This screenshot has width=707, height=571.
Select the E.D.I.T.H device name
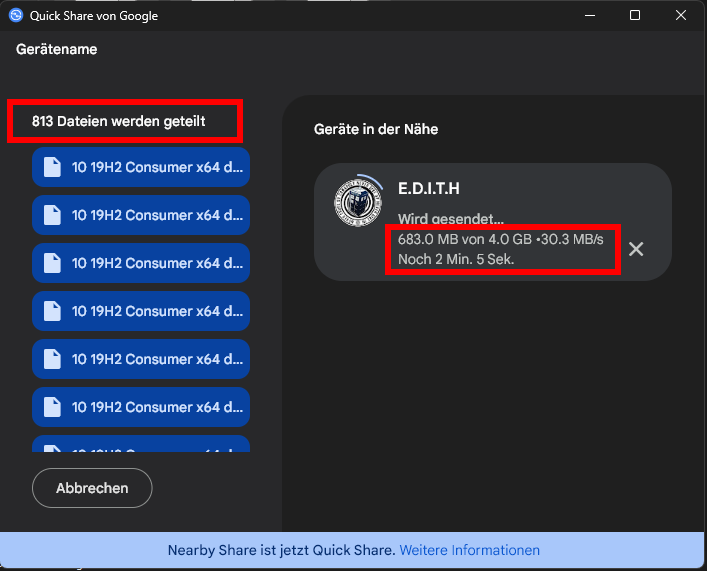point(428,189)
